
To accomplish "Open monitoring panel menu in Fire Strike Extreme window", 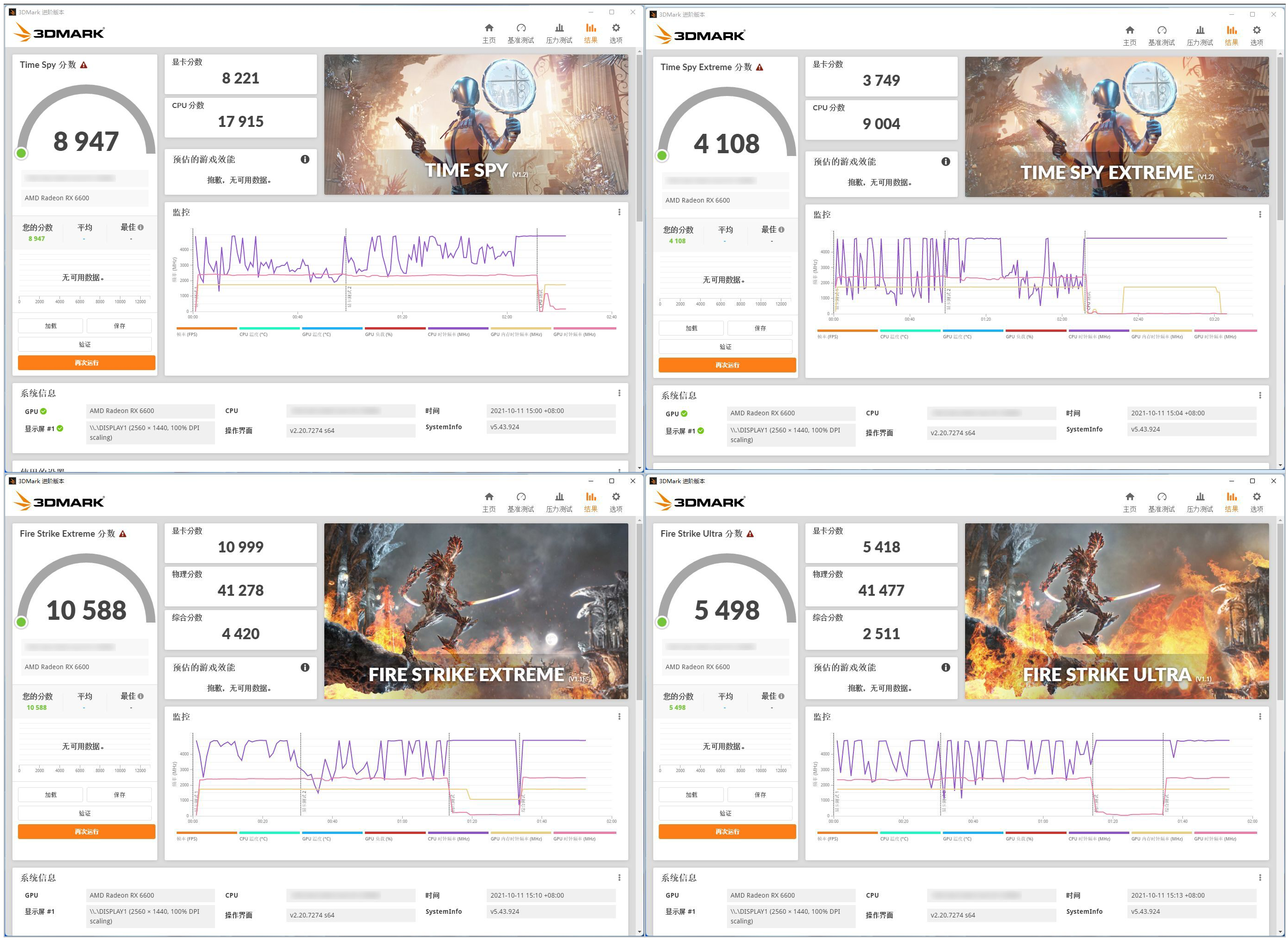I will [x=619, y=717].
